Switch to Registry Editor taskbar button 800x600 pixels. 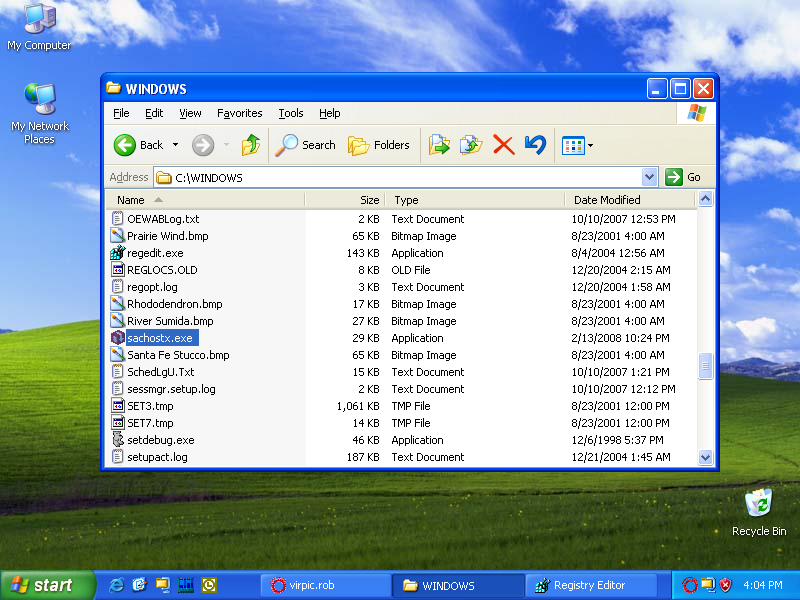590,585
